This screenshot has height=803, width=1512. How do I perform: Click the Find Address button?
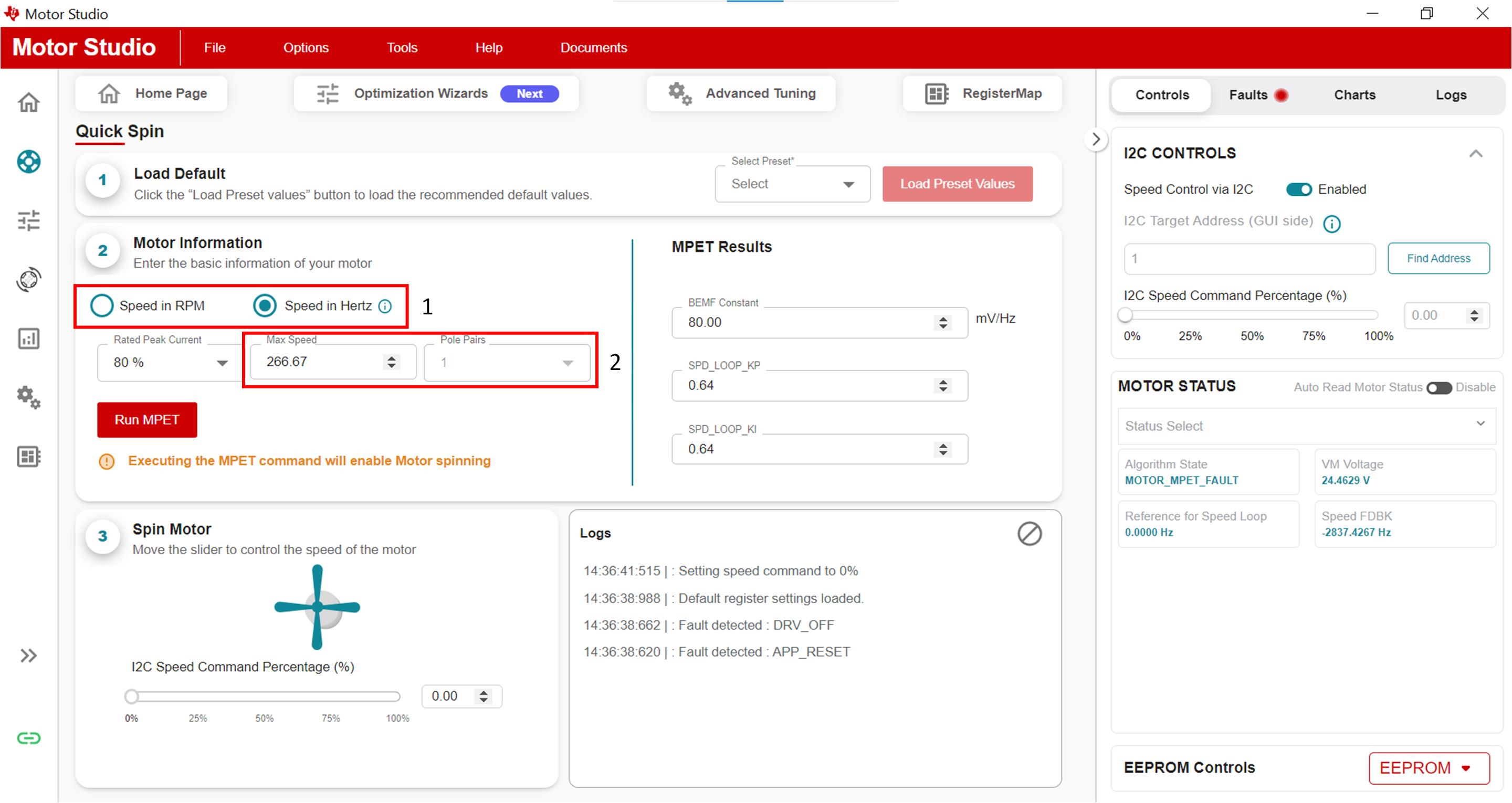click(1437, 258)
